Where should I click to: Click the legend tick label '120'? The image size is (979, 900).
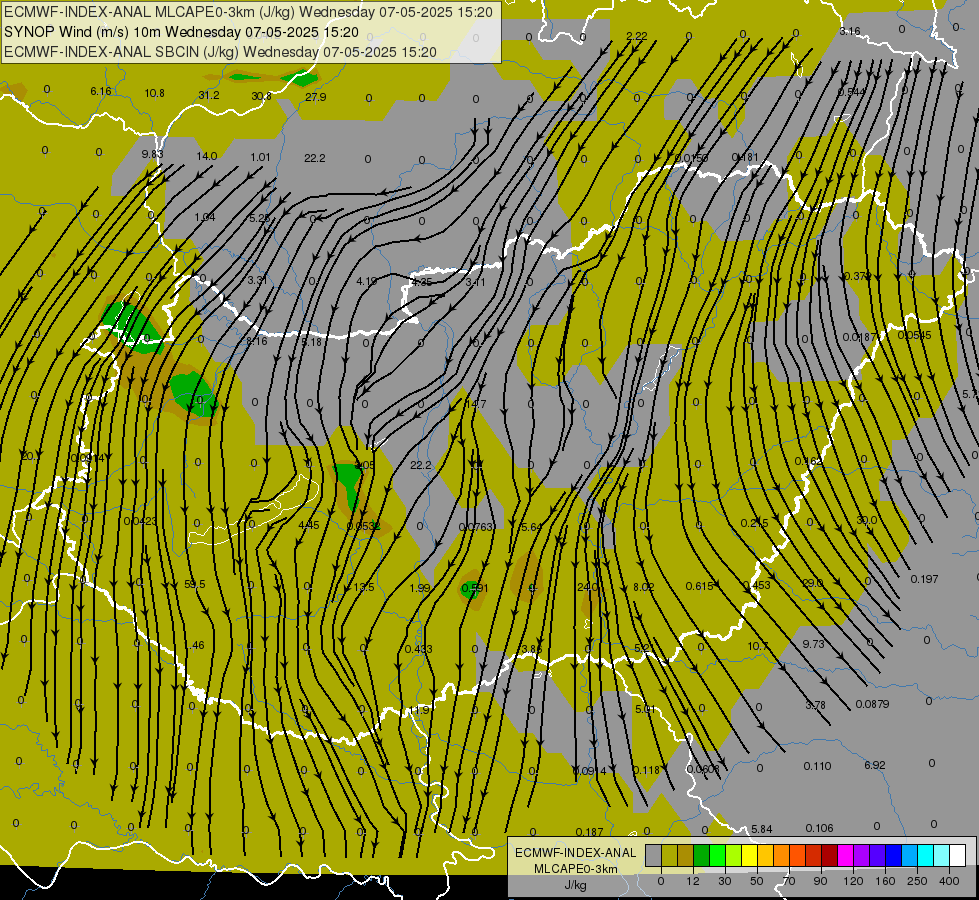coord(853,881)
